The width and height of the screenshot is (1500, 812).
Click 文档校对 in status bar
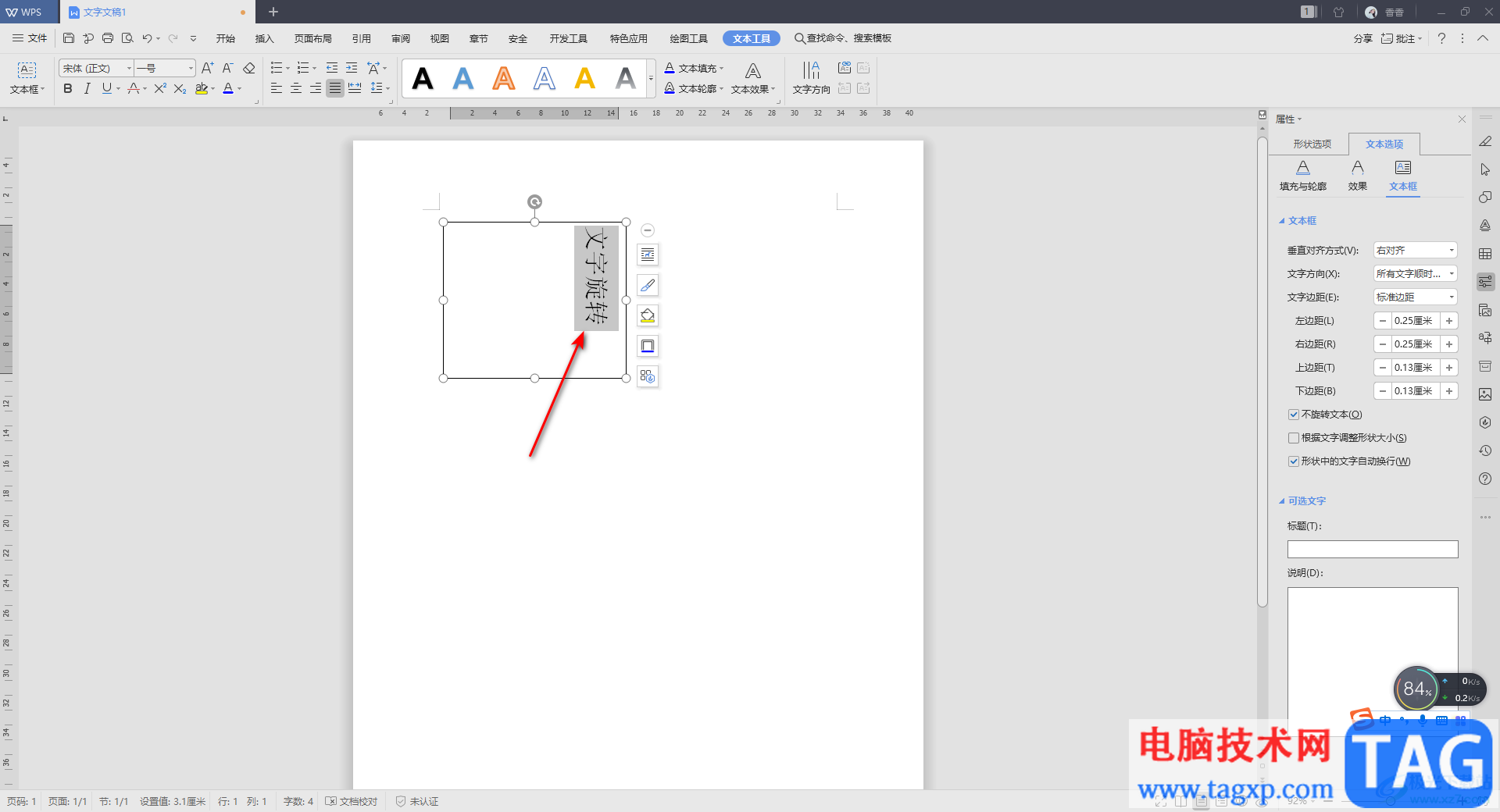click(352, 802)
